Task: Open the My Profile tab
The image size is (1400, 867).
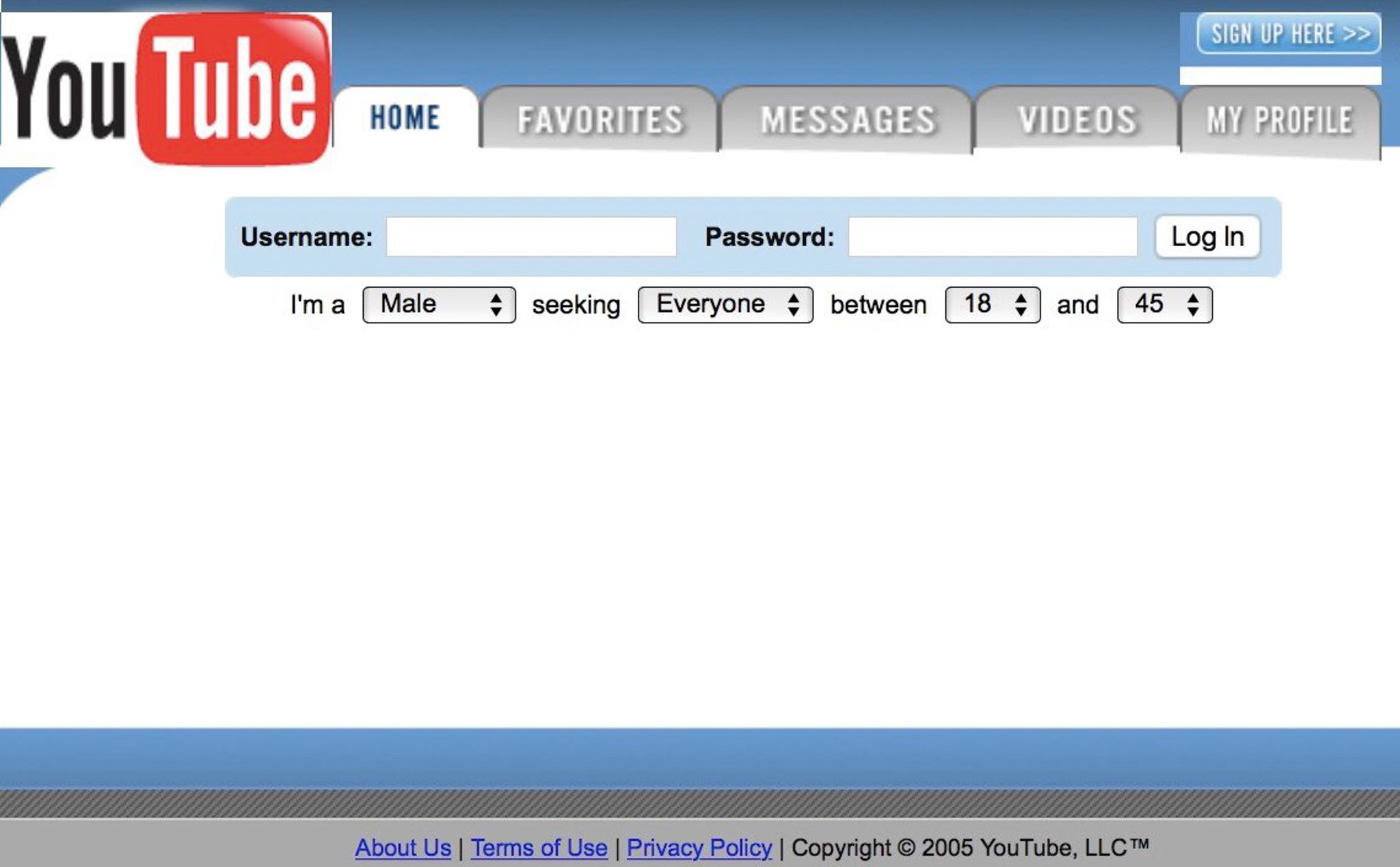Action: coord(1280,121)
